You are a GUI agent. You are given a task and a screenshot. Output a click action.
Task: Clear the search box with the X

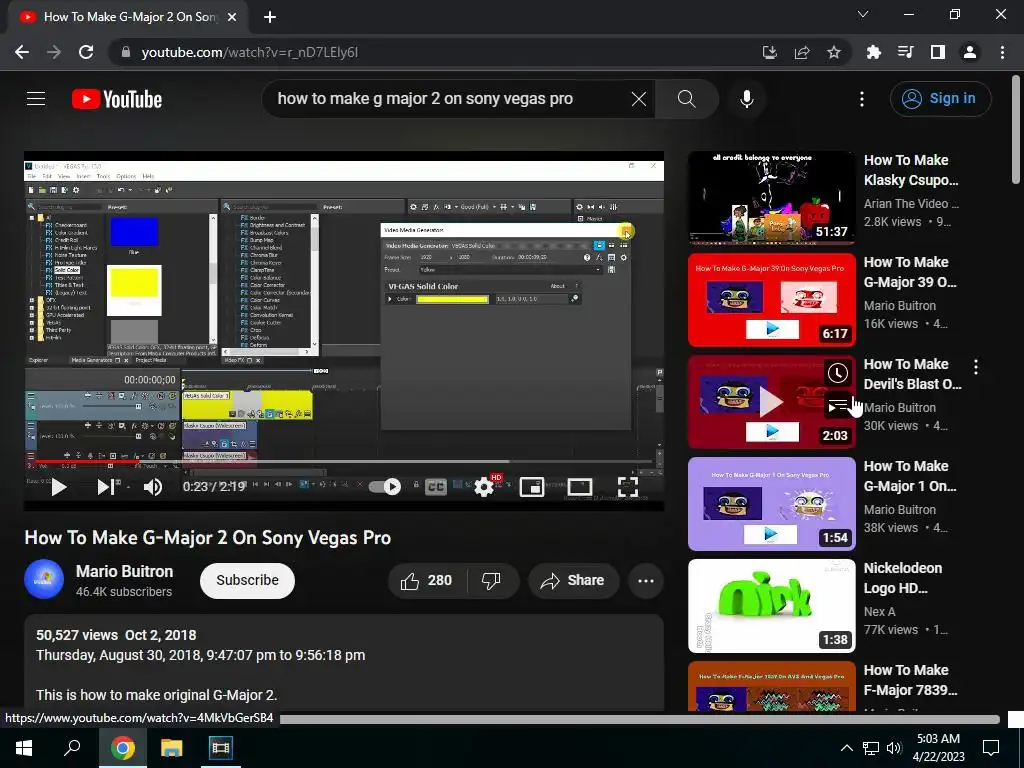point(639,99)
